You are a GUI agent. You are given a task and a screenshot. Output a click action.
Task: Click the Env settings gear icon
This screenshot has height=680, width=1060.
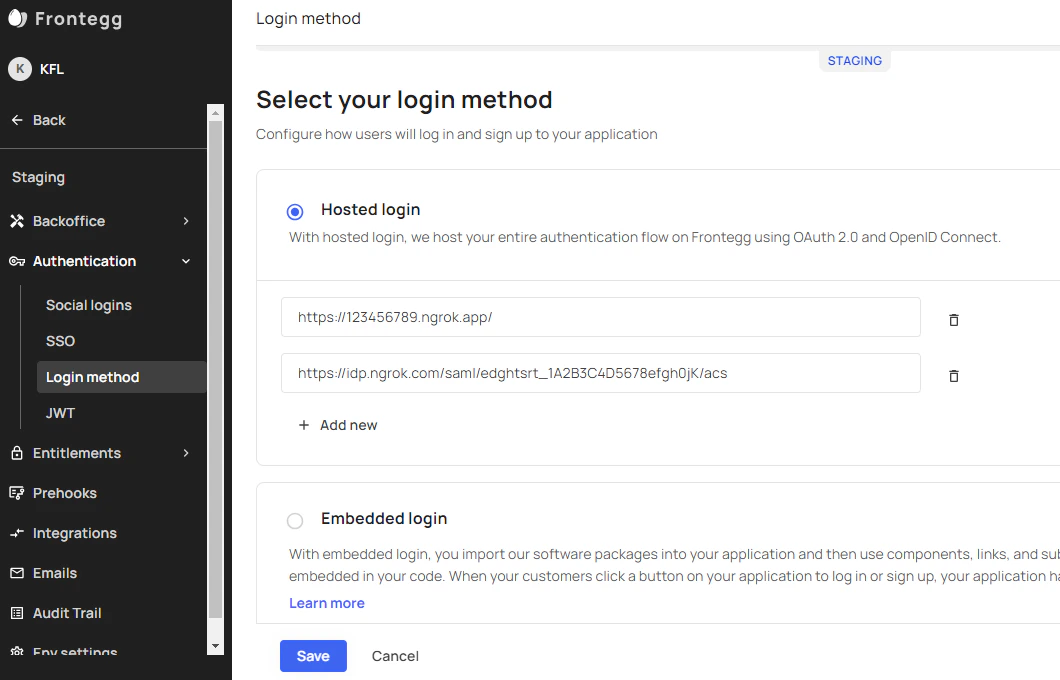point(16,650)
